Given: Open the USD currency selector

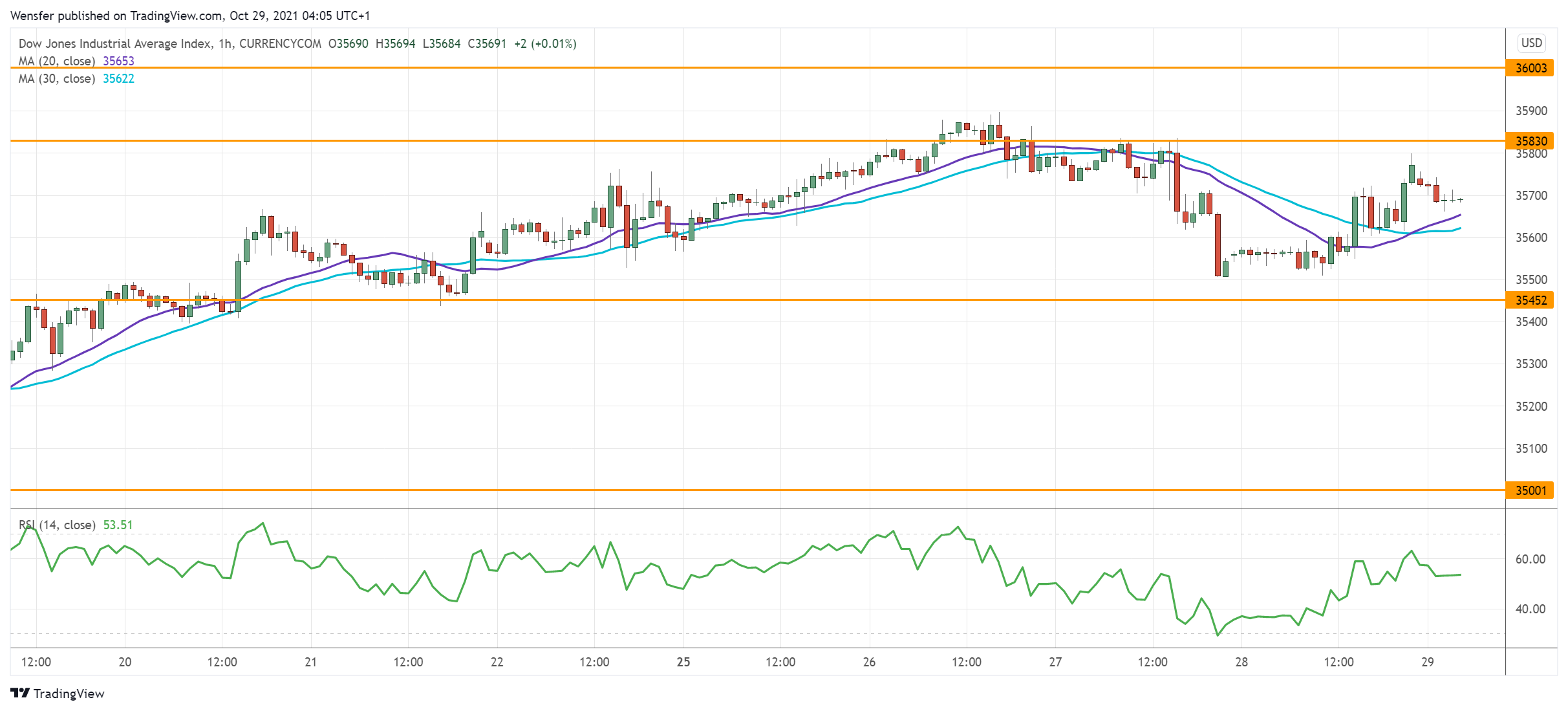Looking at the screenshot, I should 1531,43.
